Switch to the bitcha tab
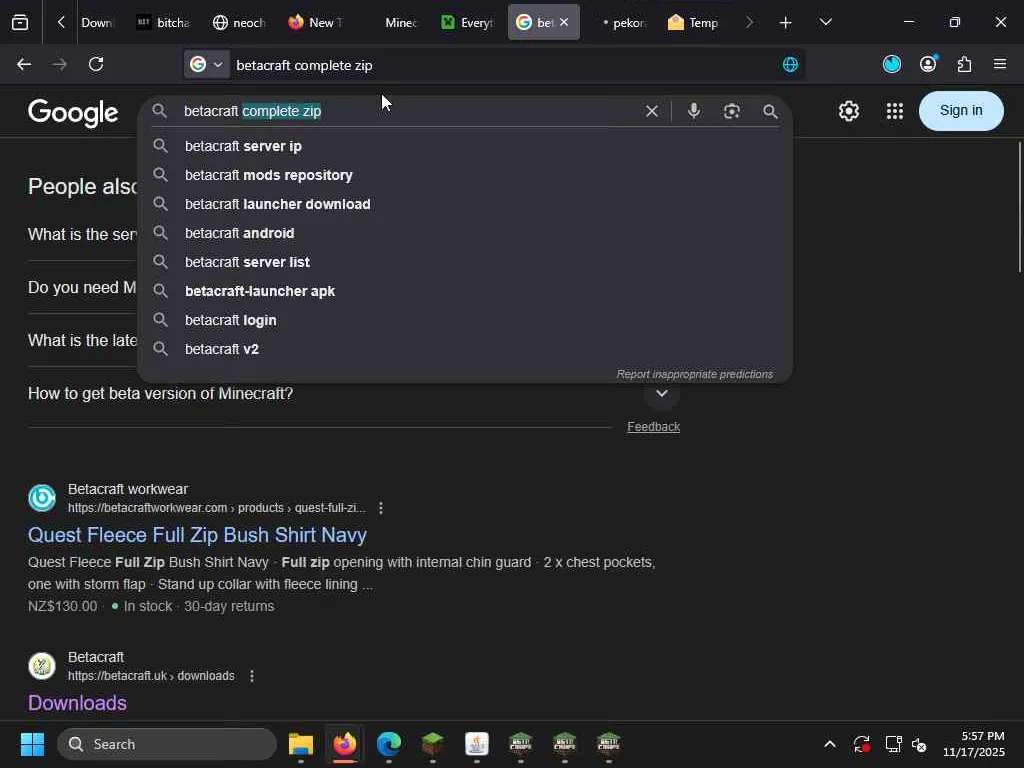The height and width of the screenshot is (768, 1024). [x=163, y=23]
